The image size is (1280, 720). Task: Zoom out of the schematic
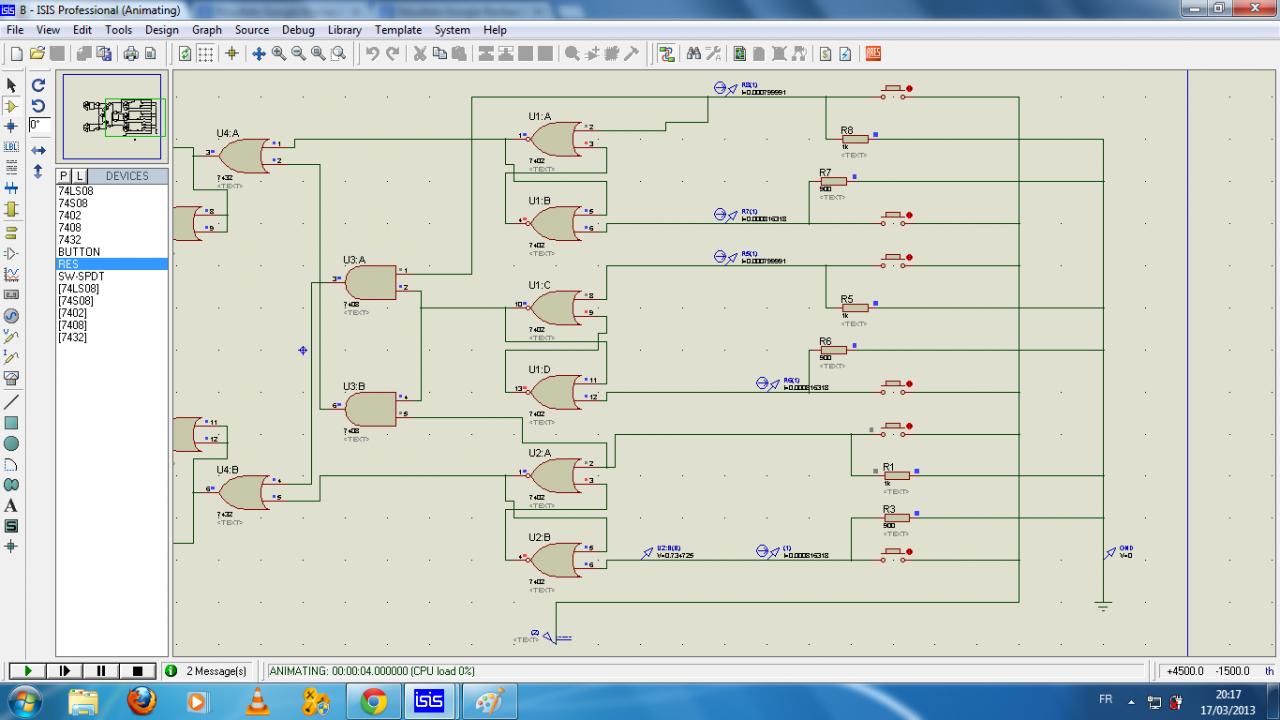[299, 54]
